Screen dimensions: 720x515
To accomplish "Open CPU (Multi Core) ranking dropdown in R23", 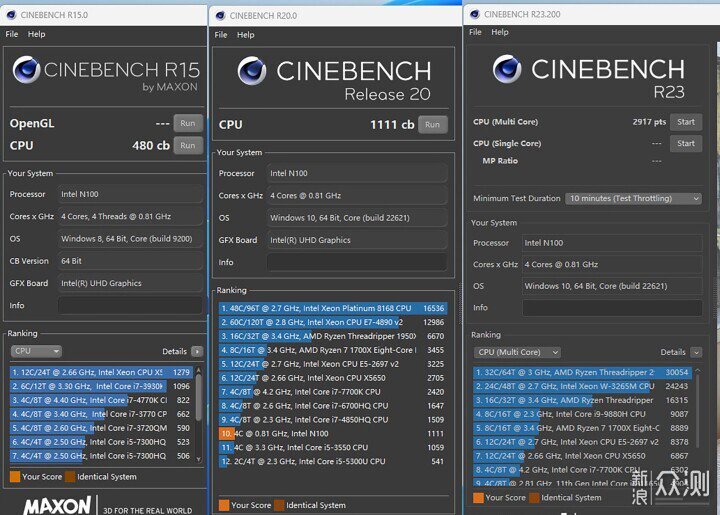I will 517,352.
